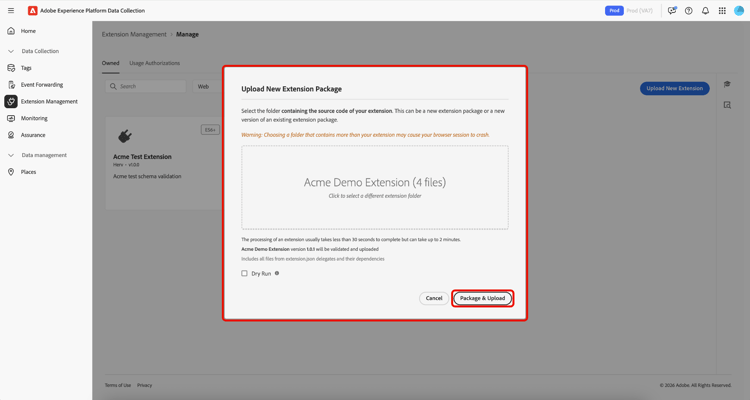This screenshot has width=750, height=400.
Task: Open the notifications bell
Action: click(706, 11)
